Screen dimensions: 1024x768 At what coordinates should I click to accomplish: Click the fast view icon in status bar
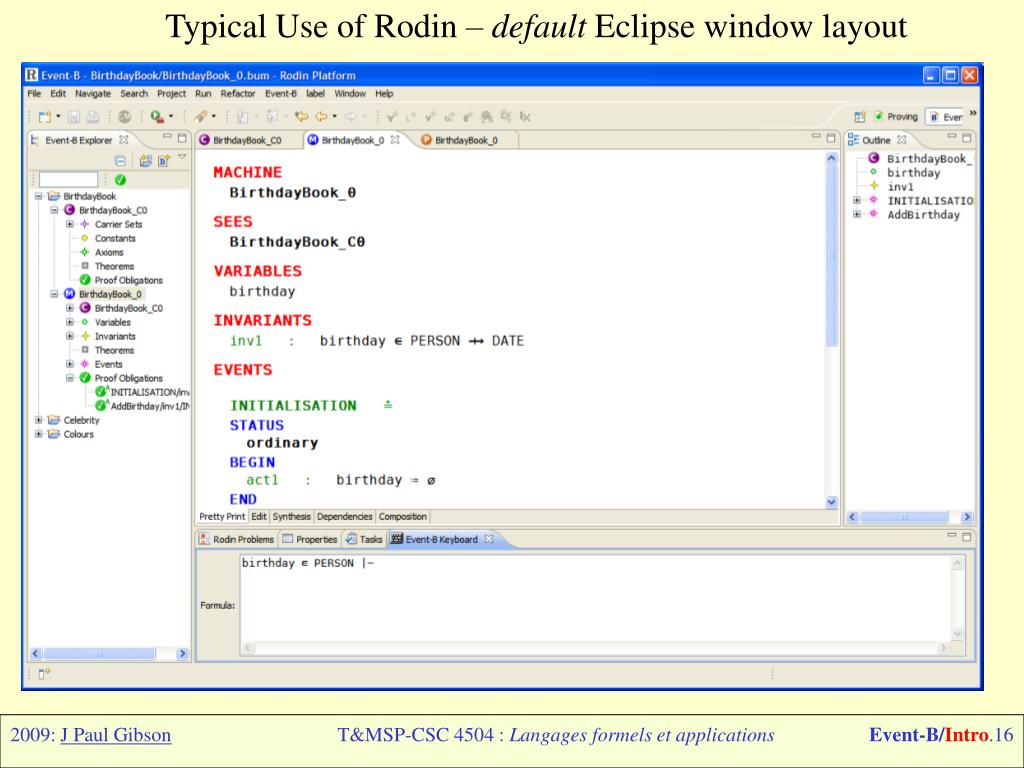click(x=44, y=673)
